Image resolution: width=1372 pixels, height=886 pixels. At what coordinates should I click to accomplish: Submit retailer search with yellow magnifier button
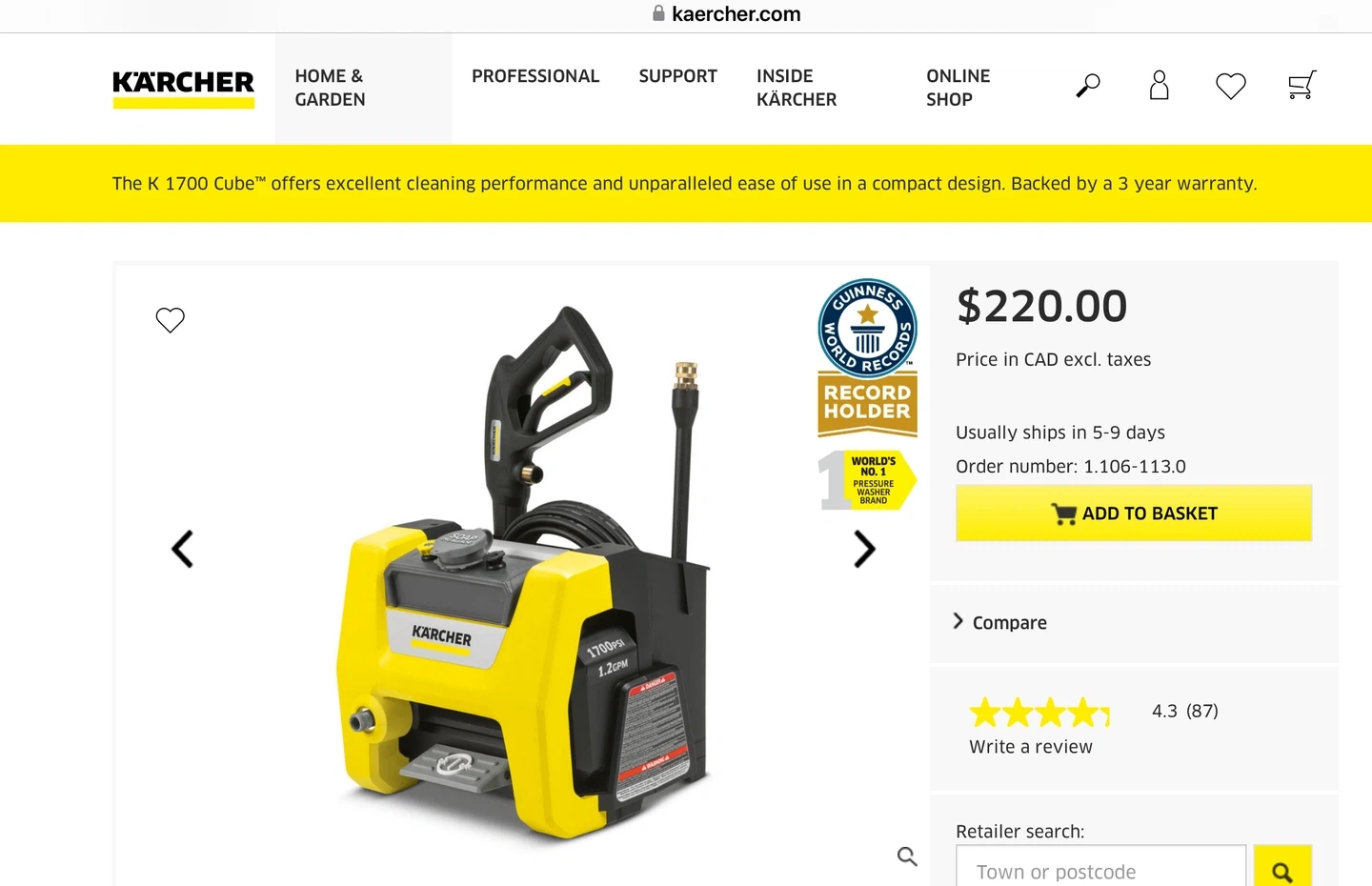[1282, 869]
